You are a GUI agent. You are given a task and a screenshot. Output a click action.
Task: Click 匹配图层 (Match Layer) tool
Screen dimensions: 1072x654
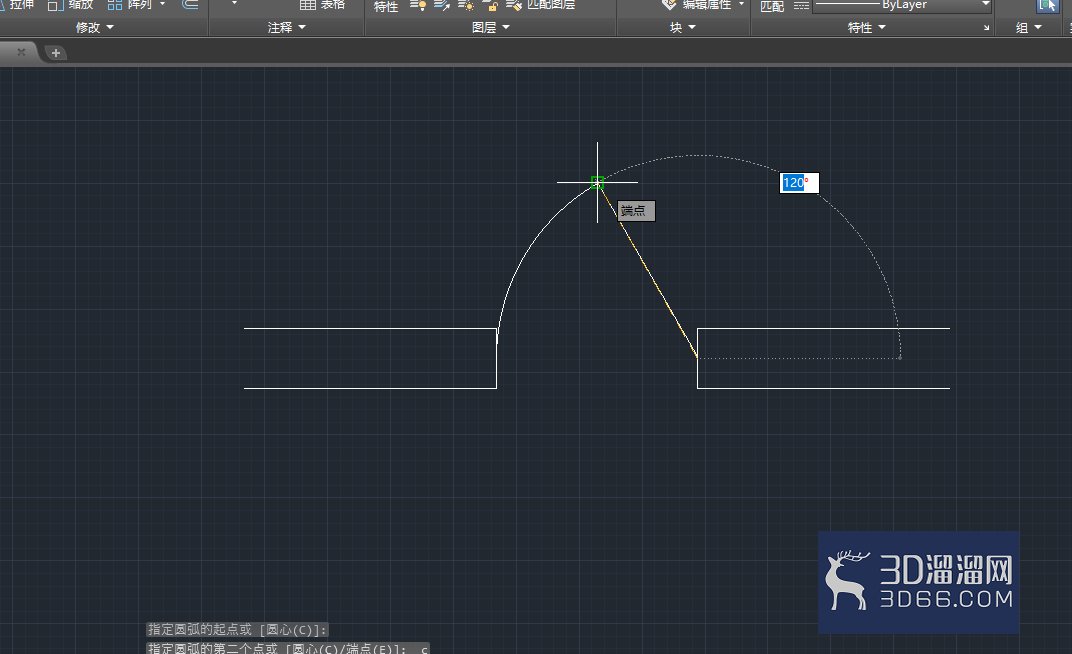[541, 5]
